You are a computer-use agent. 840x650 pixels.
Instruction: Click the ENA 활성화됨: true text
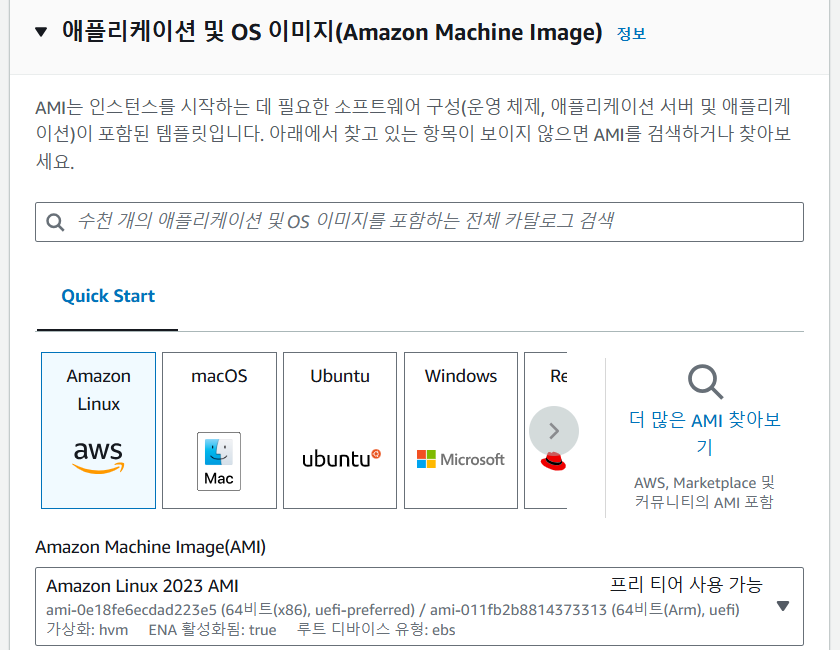(x=213, y=630)
